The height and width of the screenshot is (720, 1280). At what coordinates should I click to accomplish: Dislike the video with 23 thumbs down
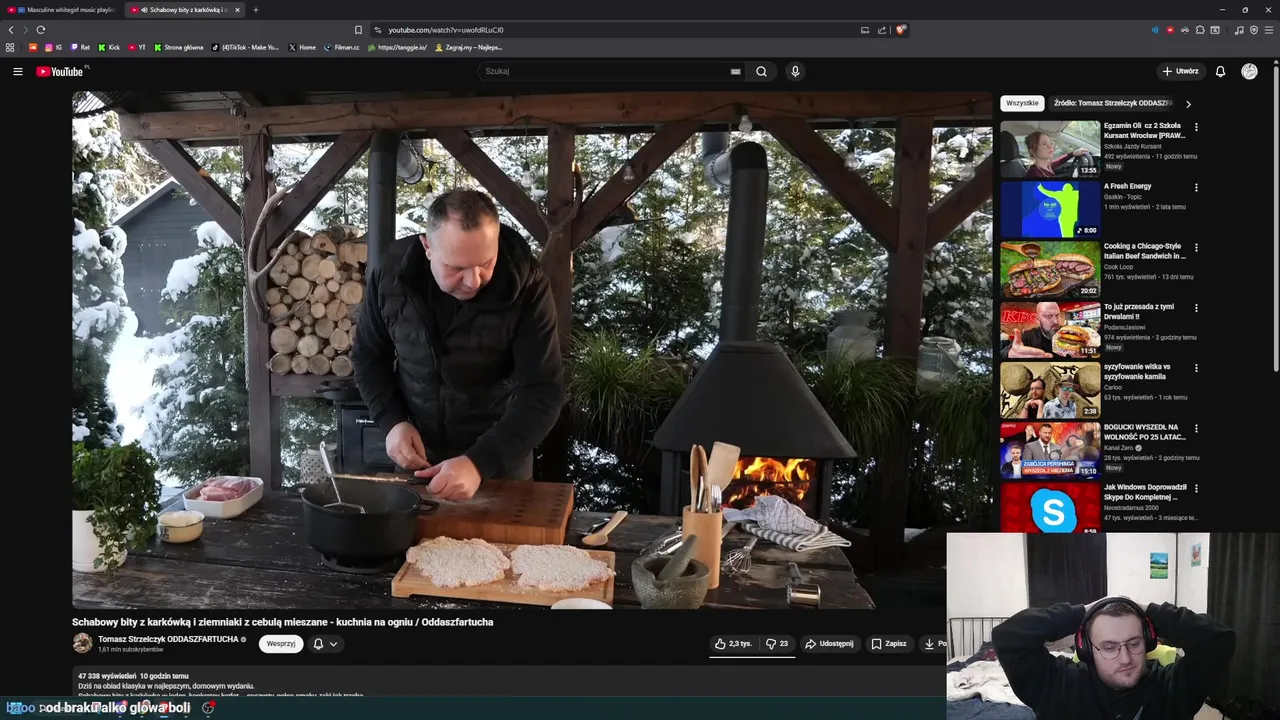point(777,644)
